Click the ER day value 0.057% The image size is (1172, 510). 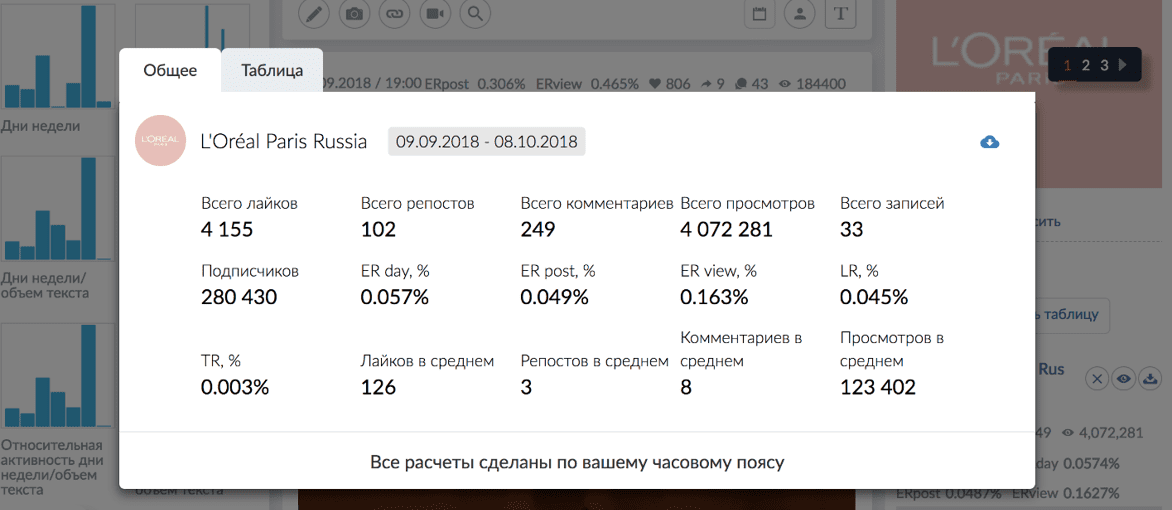point(395,298)
